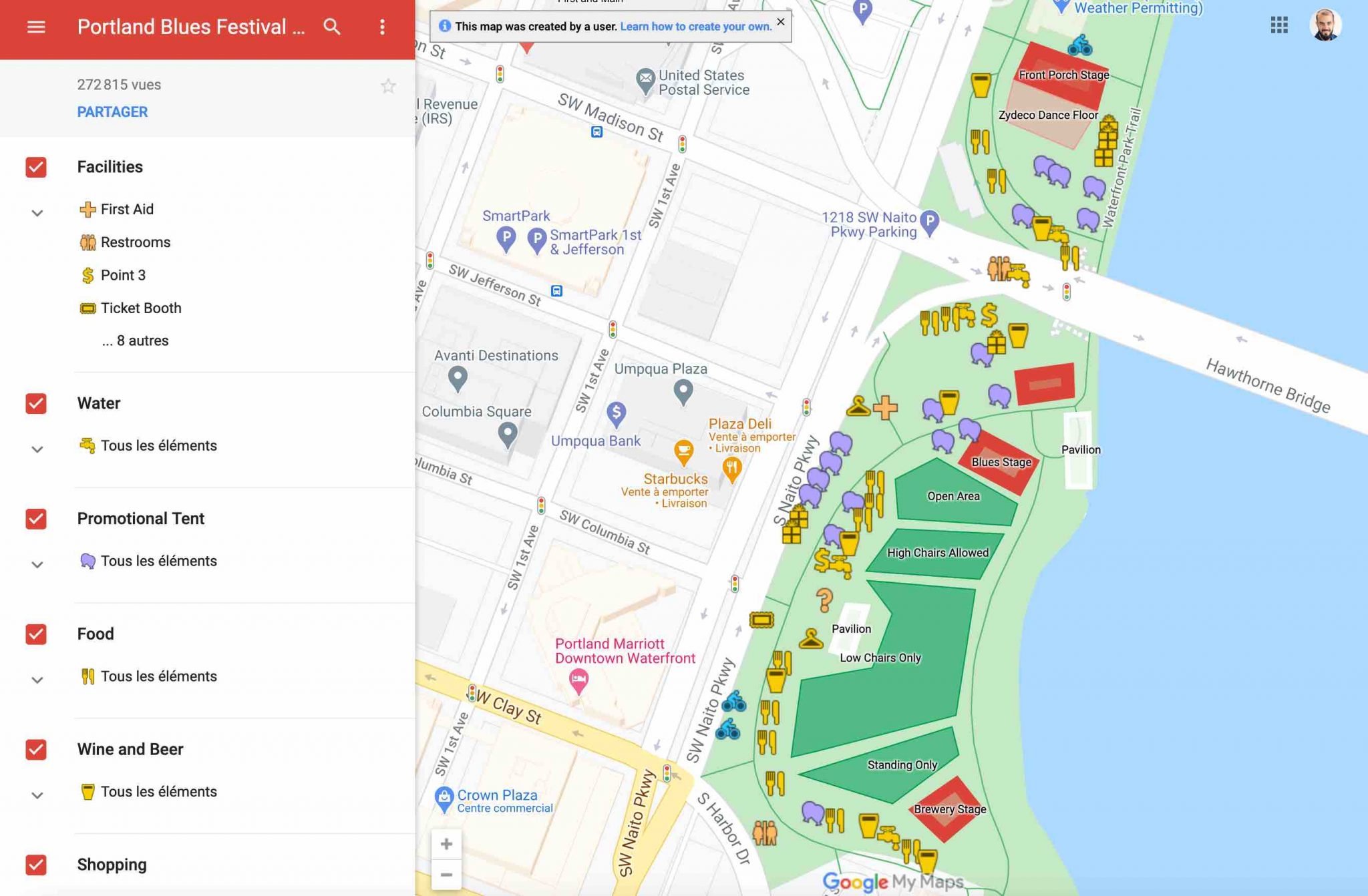Viewport: 1368px width, 896px height.
Task: Click the Umpqua Plaza location pin
Action: click(x=683, y=392)
